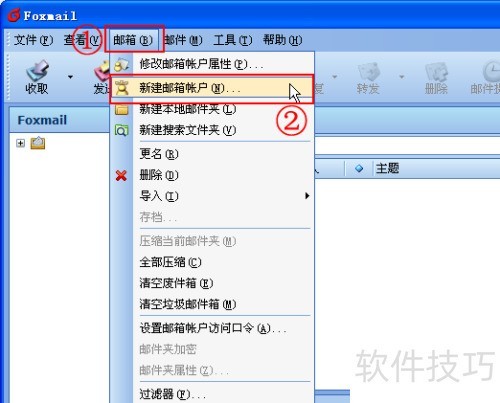Open the 工具 menu
The height and width of the screenshot is (403, 500).
233,40
